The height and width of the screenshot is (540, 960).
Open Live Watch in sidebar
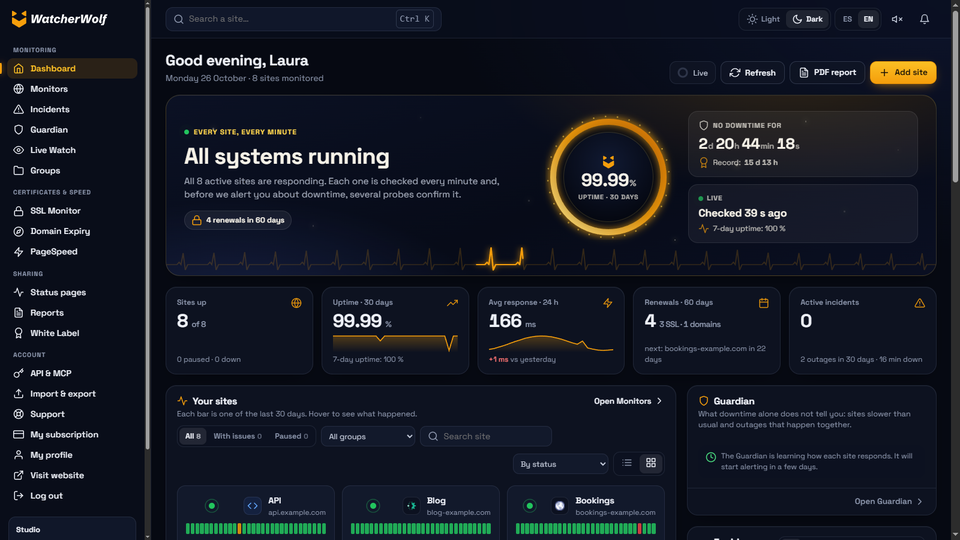(x=72, y=150)
